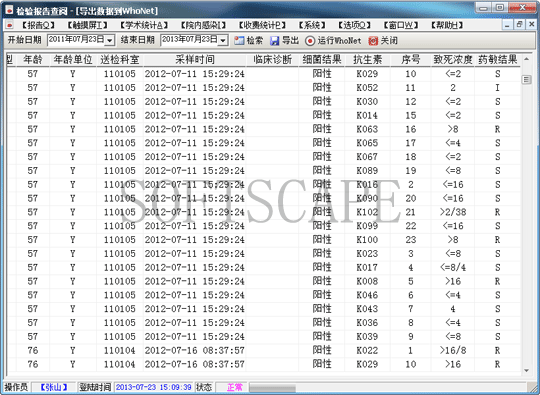
Task: Select concentration cell <=8/4
Action: pyautogui.click(x=453, y=267)
